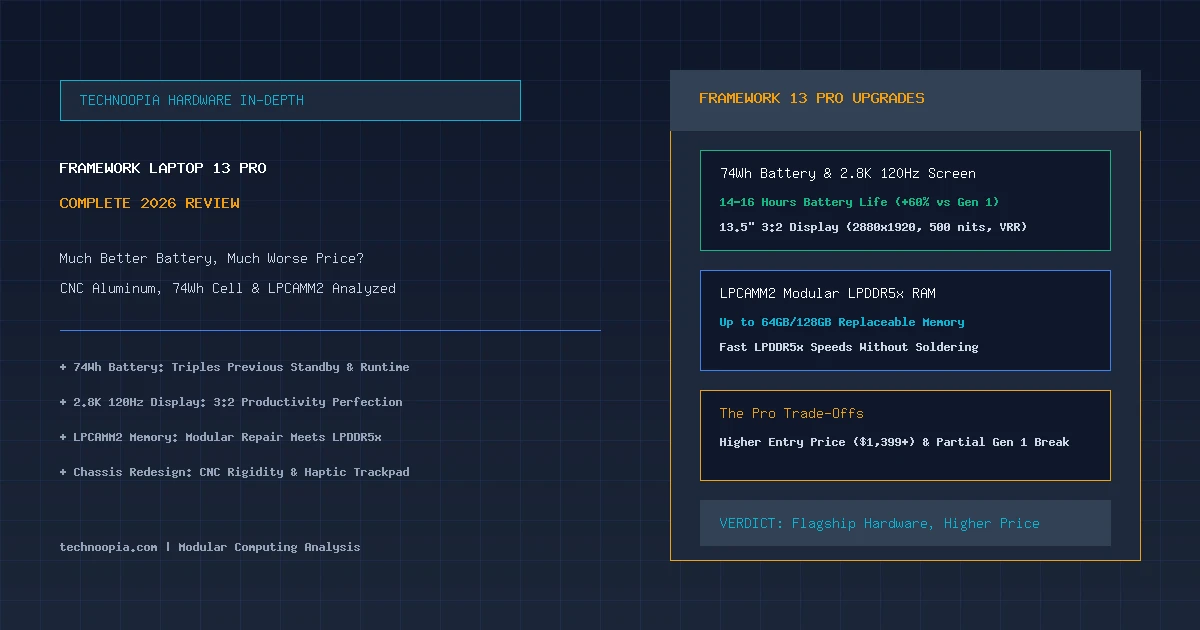The image size is (1200, 630).
Task: Click '14-16 Hours Battery Life (+60% vs Gen 1)'
Action: (859, 202)
